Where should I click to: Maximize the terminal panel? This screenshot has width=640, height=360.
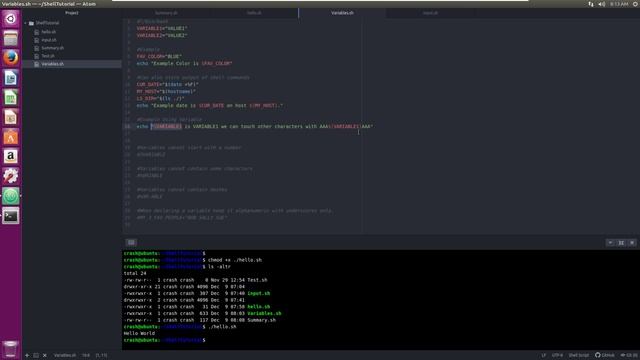621,242
